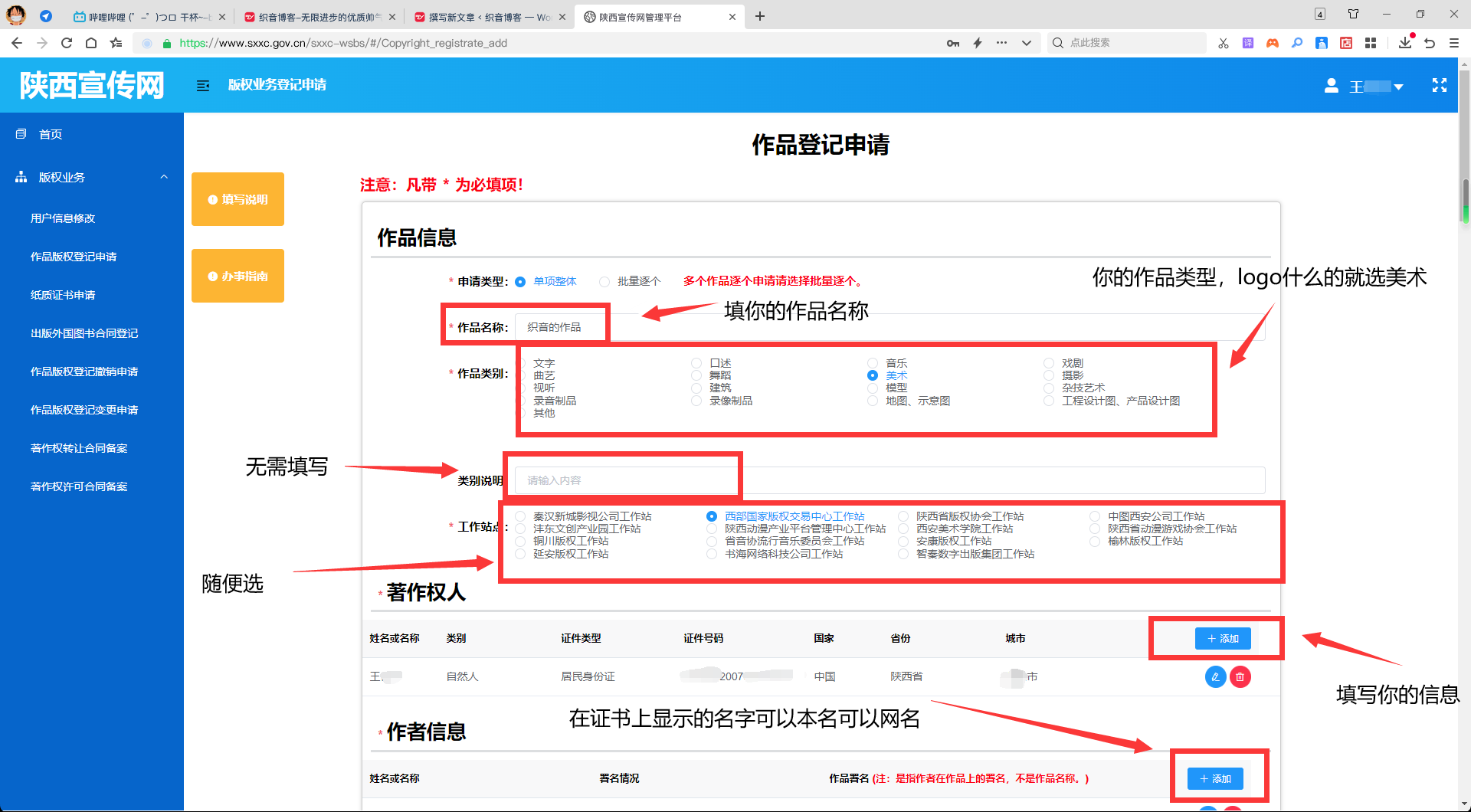The image size is (1471, 812).
Task: Click the scissors screenshot tool icon
Action: pos(1223,43)
